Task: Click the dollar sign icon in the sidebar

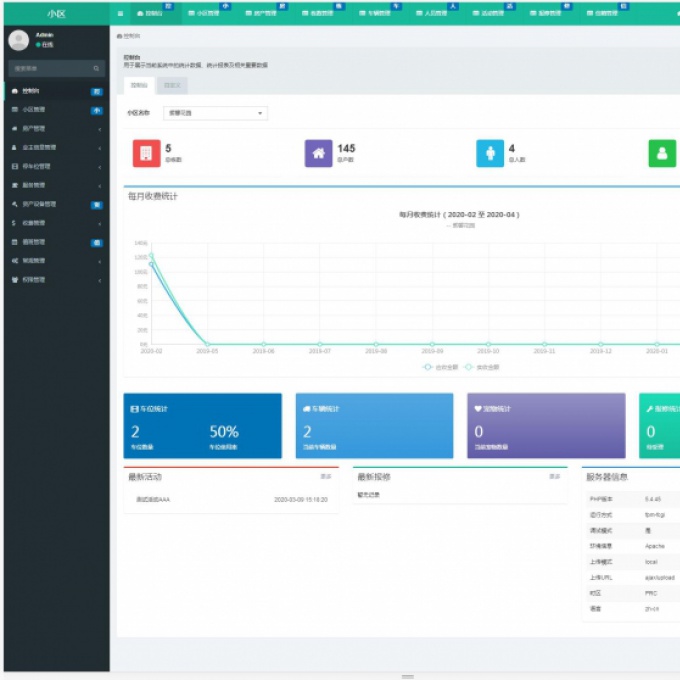Action: point(14,223)
